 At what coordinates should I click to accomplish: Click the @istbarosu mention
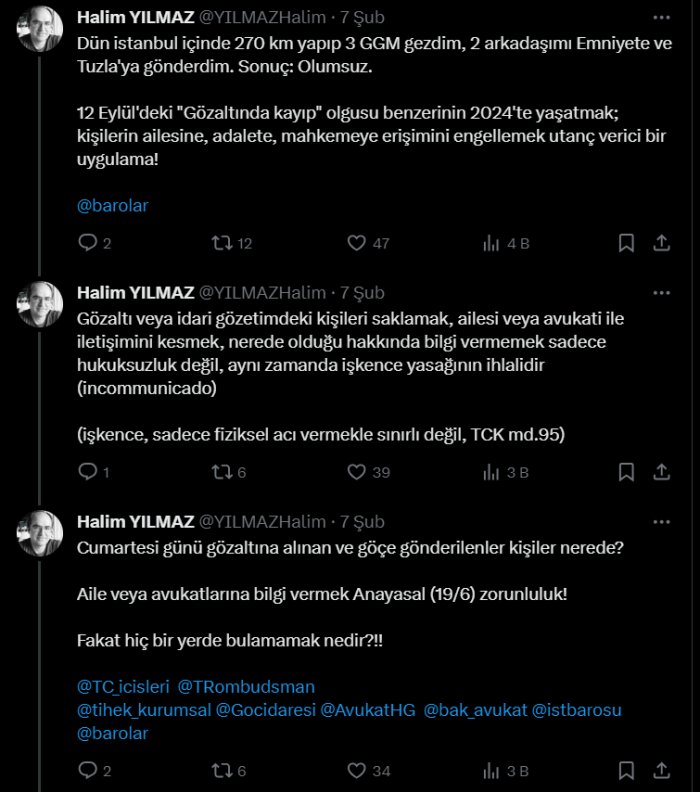pyautogui.click(x=577, y=710)
